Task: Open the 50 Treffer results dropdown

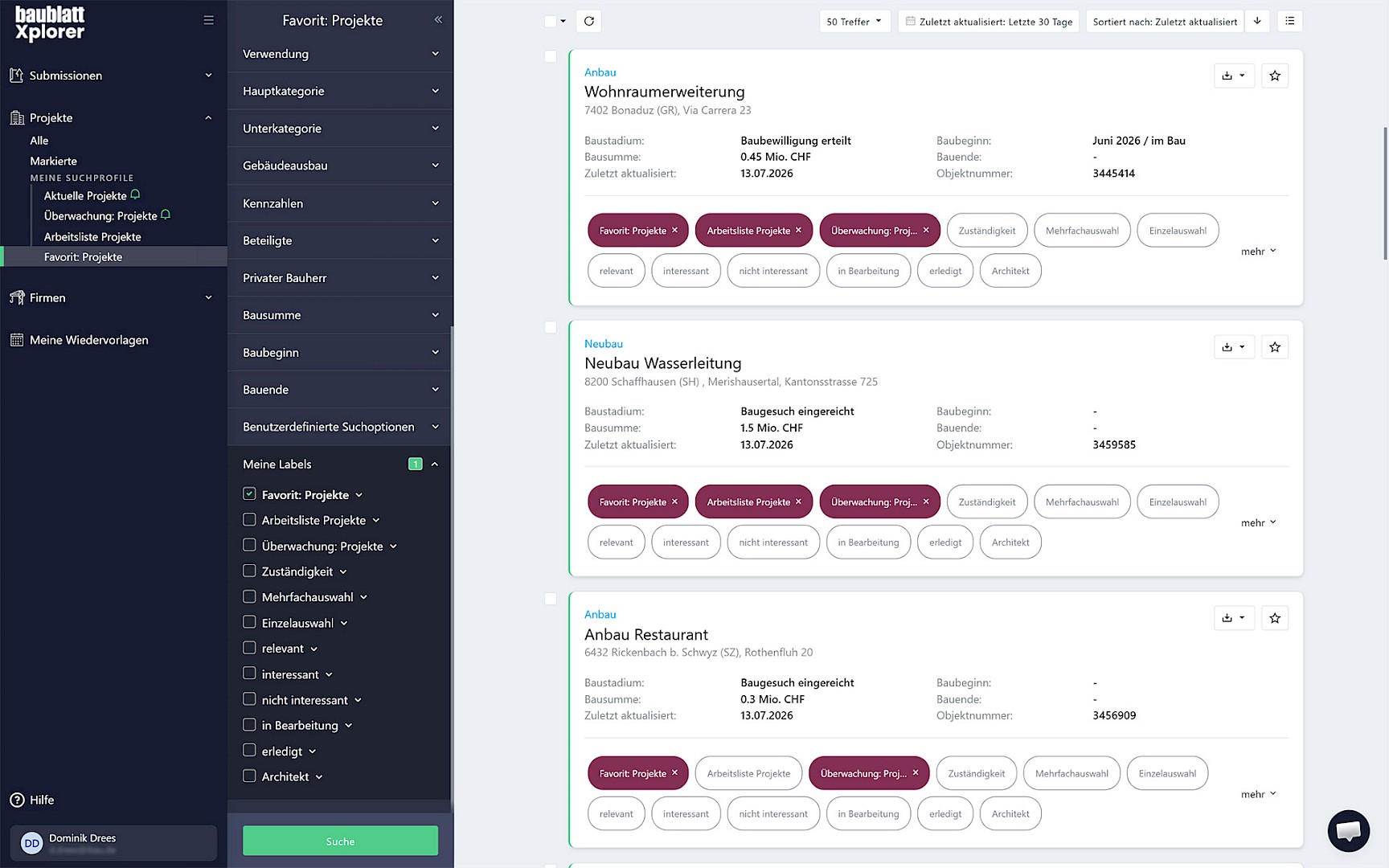Action: pyautogui.click(x=854, y=22)
